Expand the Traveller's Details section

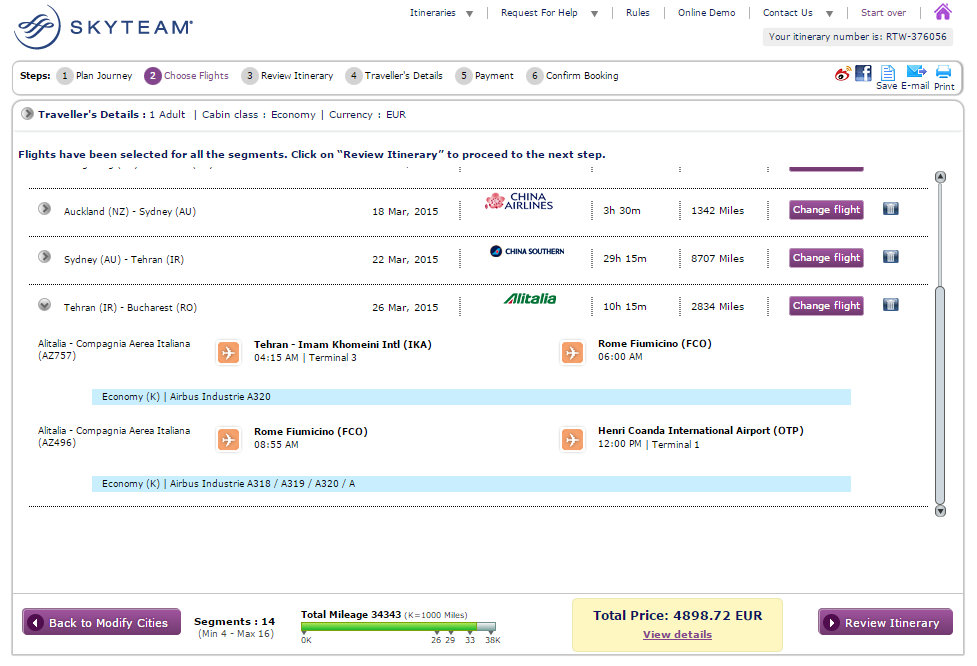tap(27, 114)
